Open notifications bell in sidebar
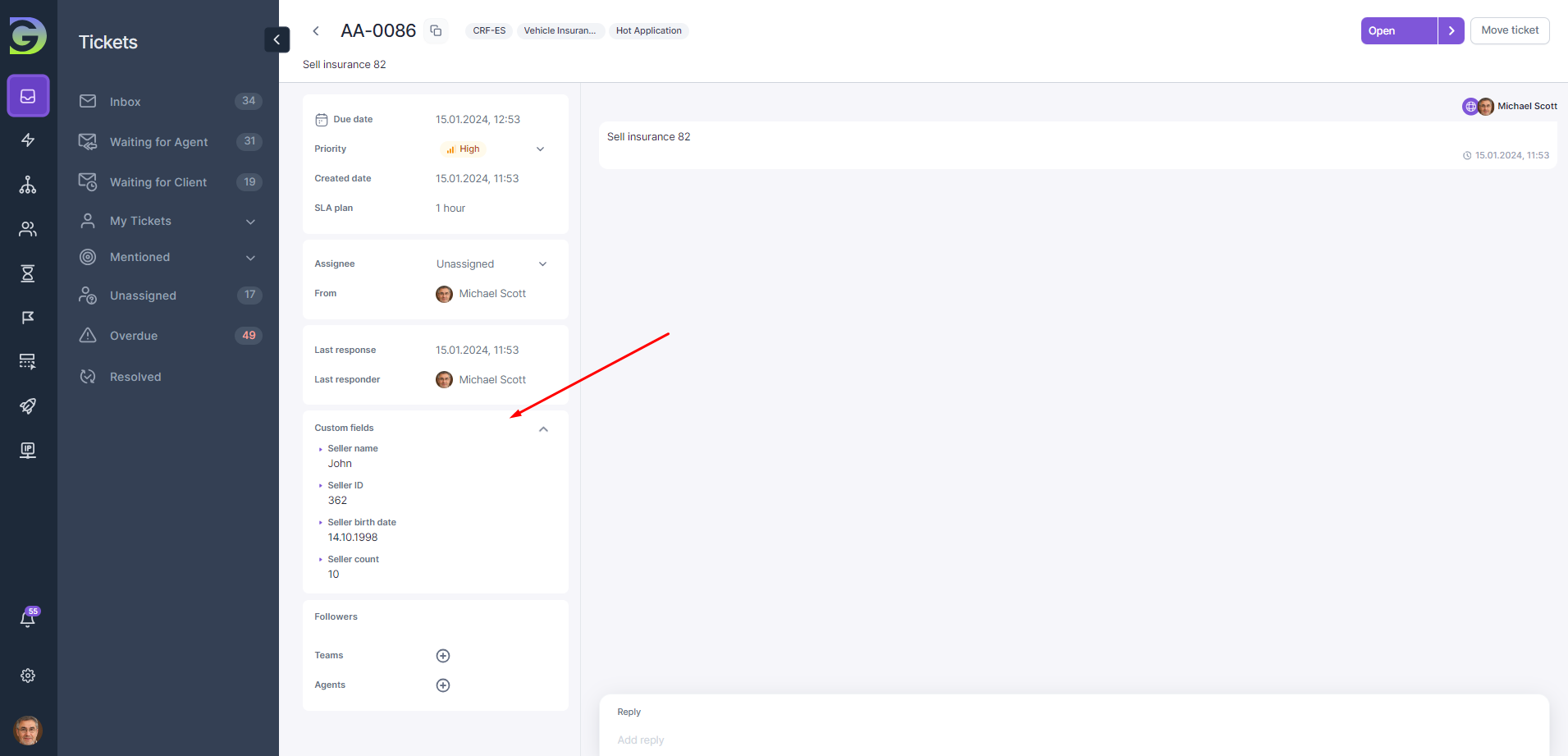This screenshot has width=1568, height=756. click(28, 619)
